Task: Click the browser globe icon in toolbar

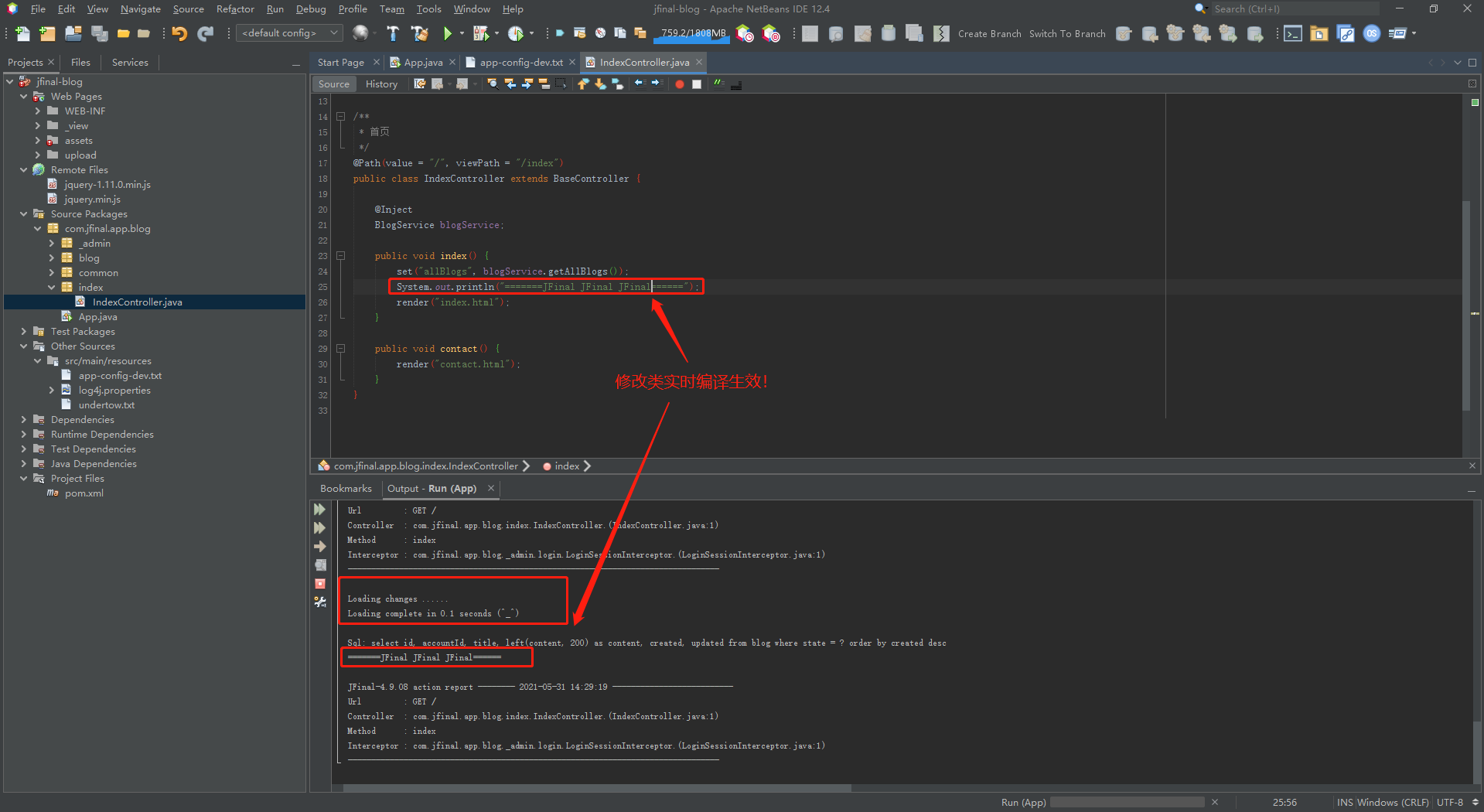Action: [x=360, y=33]
